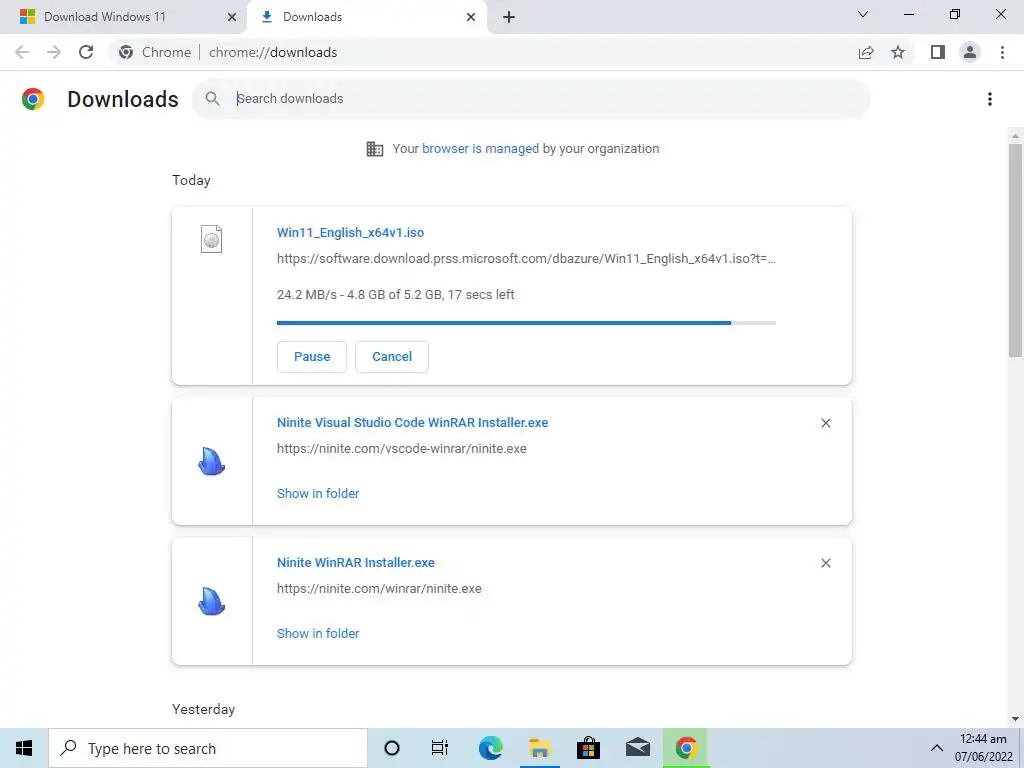
Task: Open the browser is managed link
Action: [480, 148]
